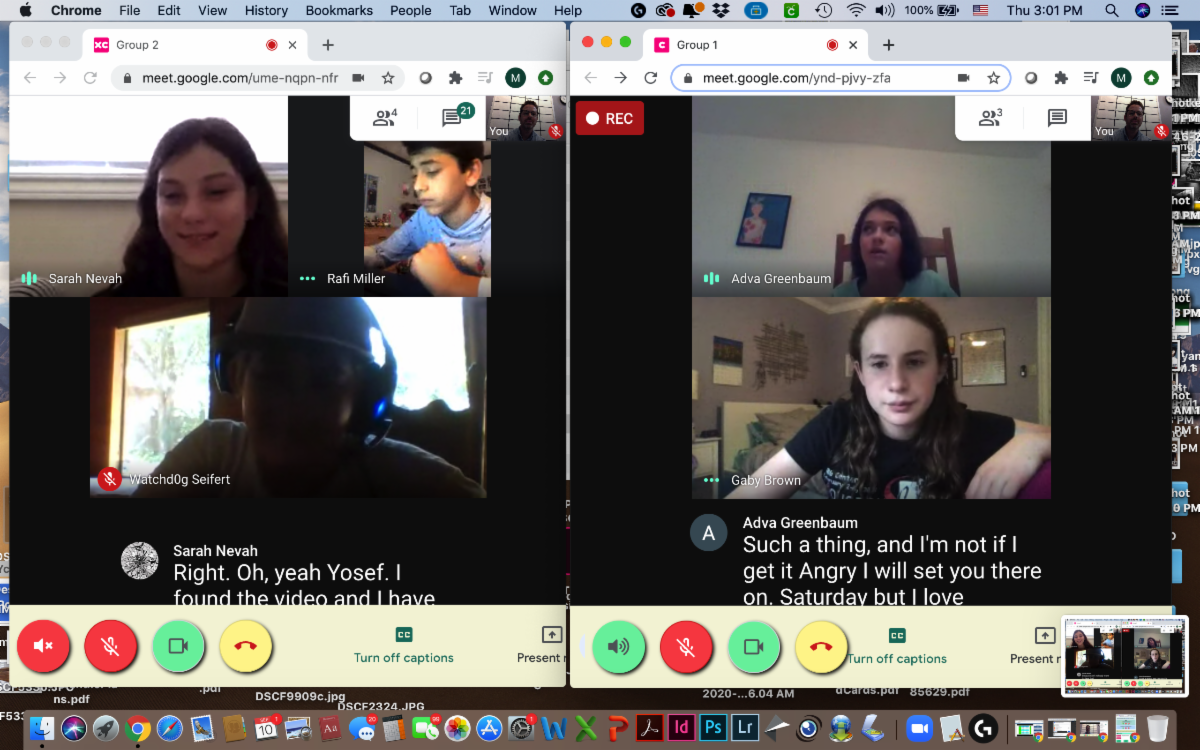Open Extensions puzzle icon in Group 2 window
The width and height of the screenshot is (1200, 750).
click(x=455, y=78)
